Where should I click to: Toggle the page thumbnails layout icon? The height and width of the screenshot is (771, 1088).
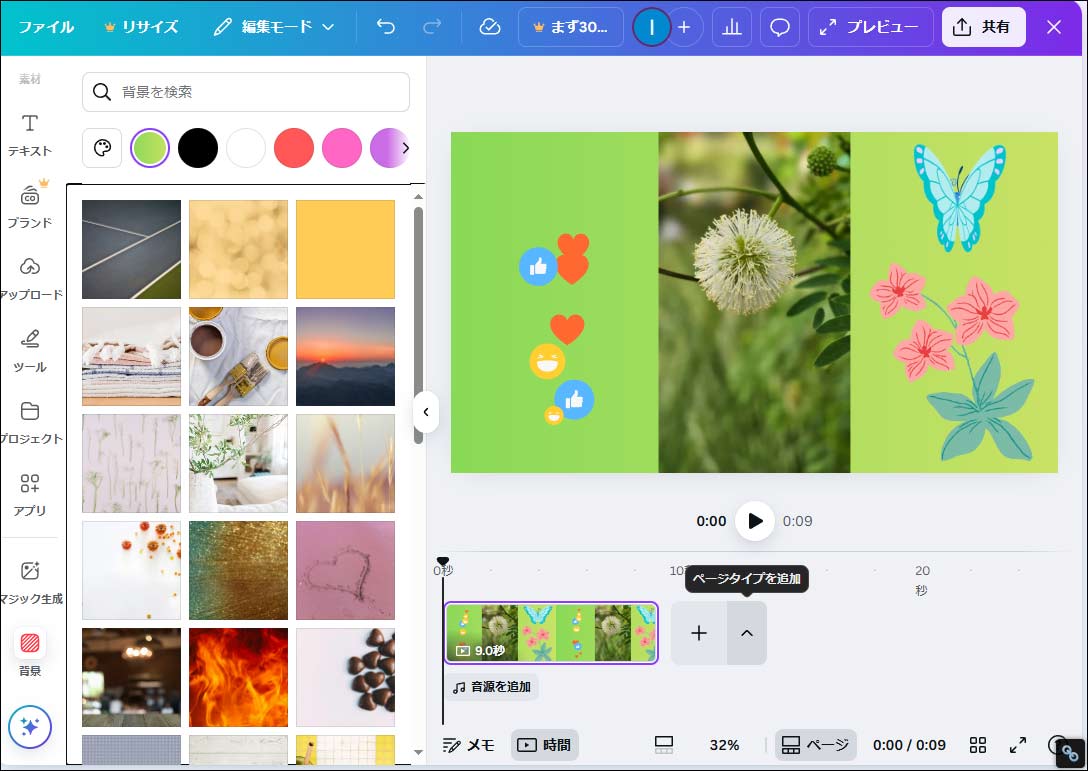point(664,745)
